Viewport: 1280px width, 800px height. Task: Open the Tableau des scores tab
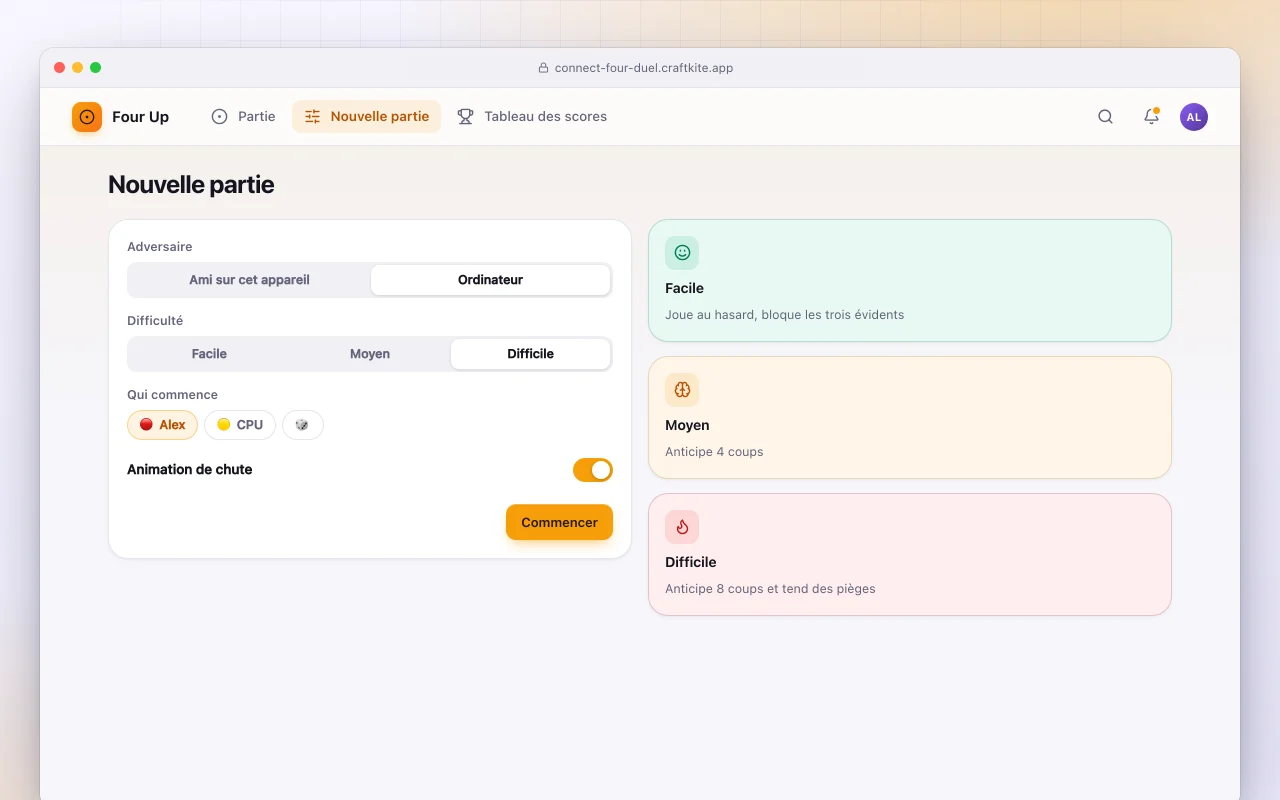click(532, 117)
